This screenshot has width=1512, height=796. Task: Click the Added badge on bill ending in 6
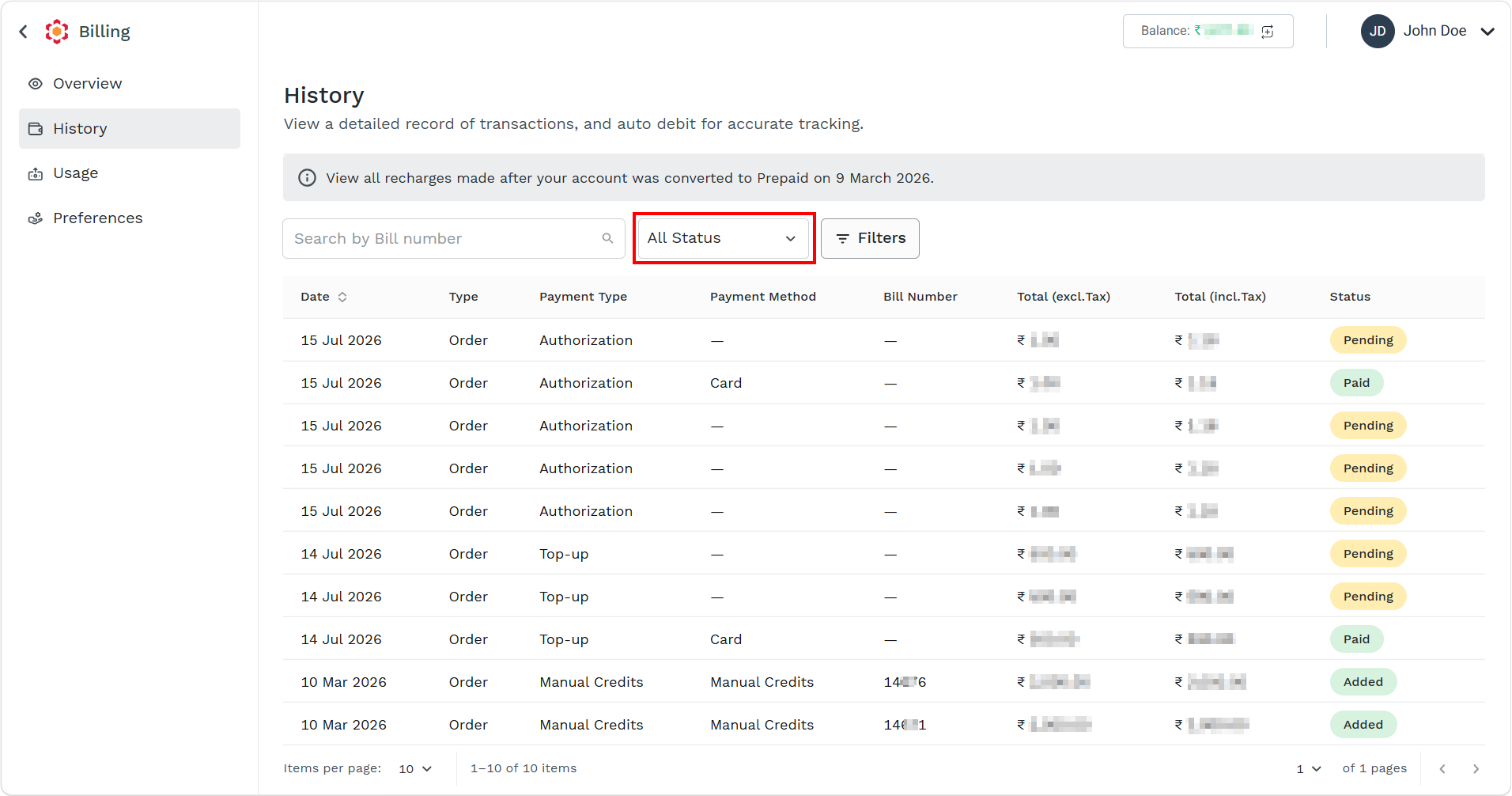(1363, 682)
